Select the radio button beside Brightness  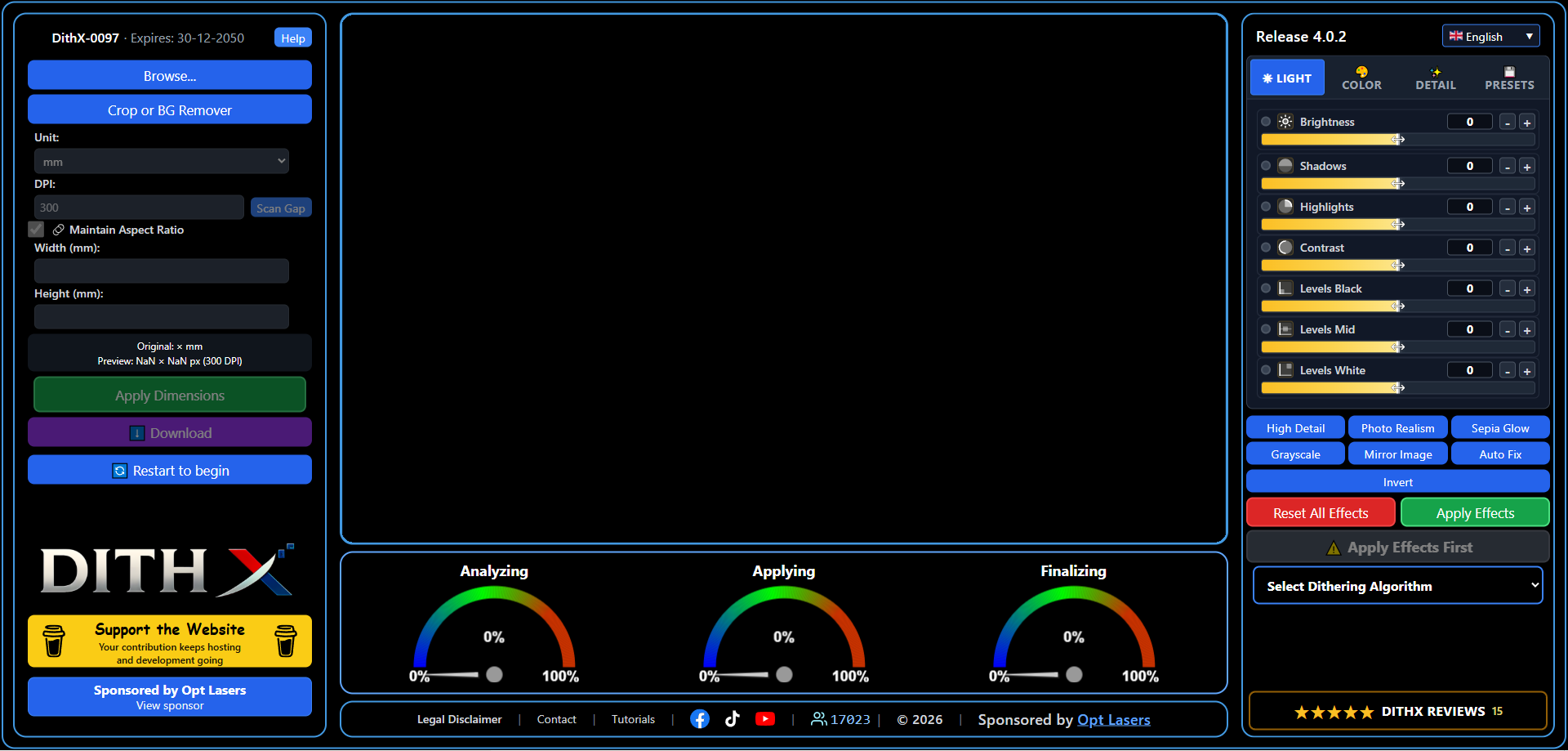pyautogui.click(x=1267, y=121)
